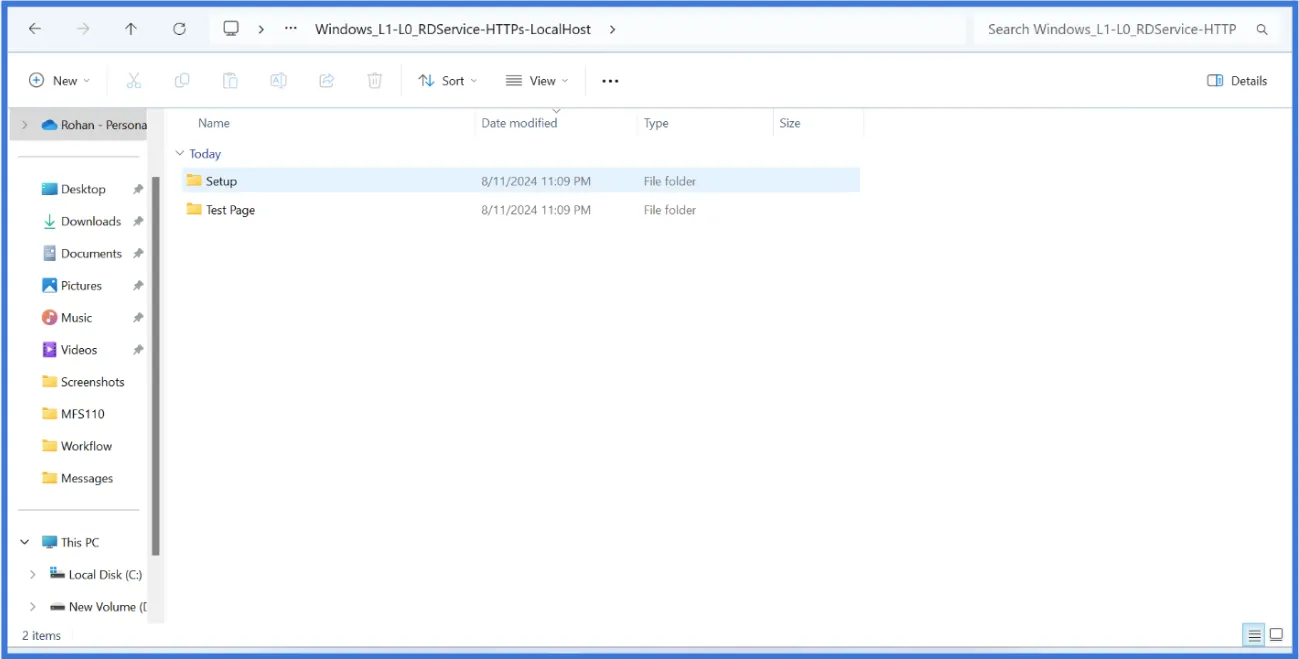This screenshot has height=659, width=1299.
Task: Click the Delete trash icon
Action: pos(375,81)
